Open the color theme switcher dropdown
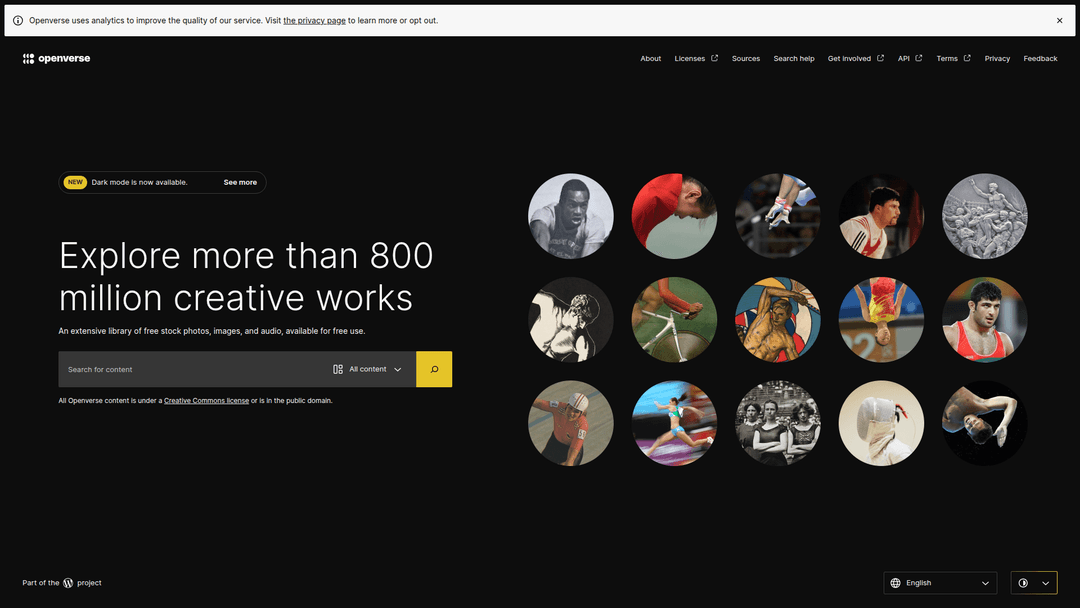The image size is (1080, 608). [1034, 583]
